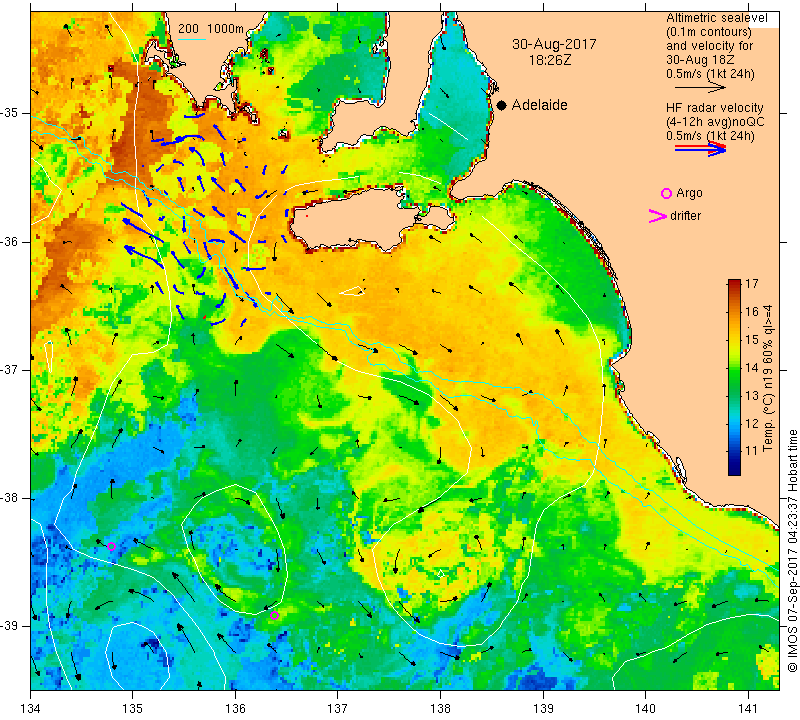Click the 138 longitude axis label
Screen dimensions: 800x720
click(x=440, y=708)
